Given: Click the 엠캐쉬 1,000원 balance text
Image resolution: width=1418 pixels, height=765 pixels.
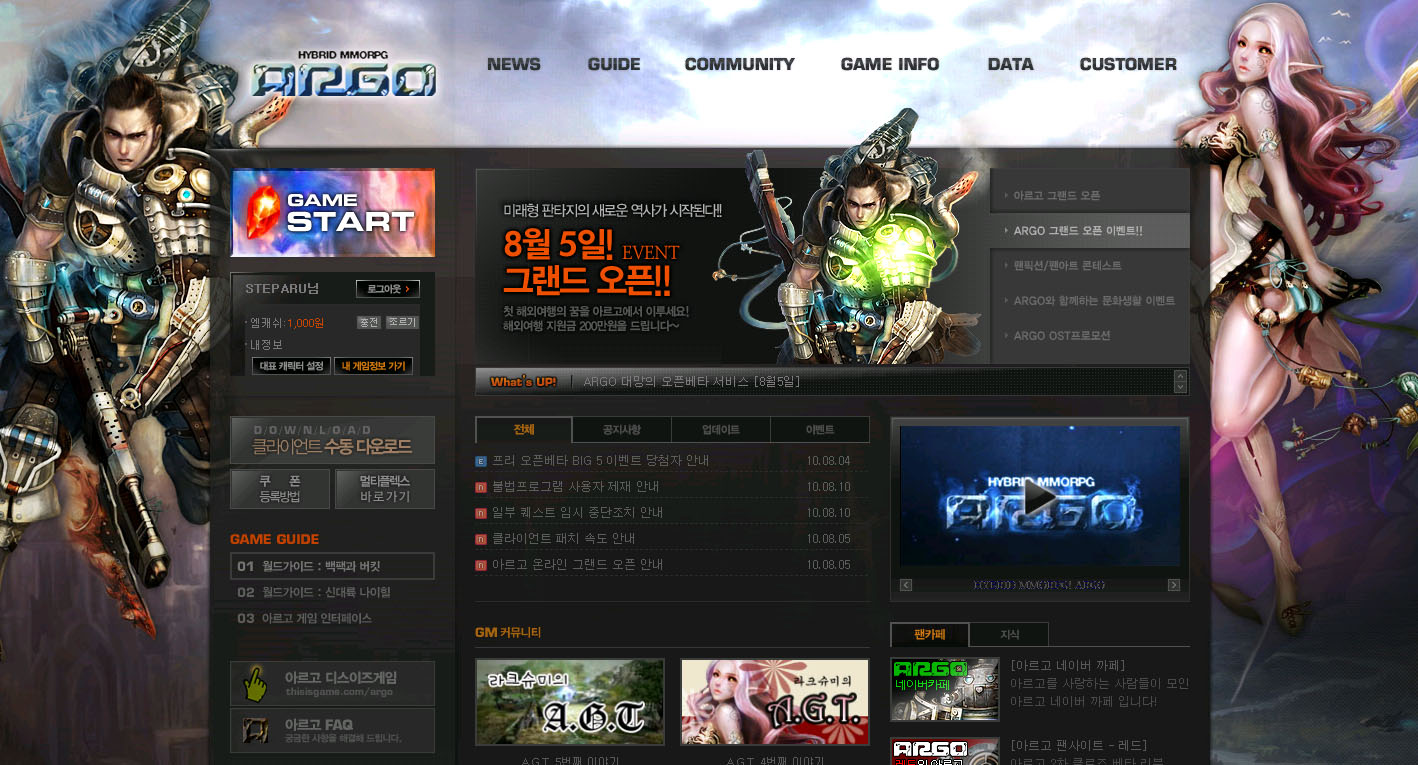Looking at the screenshot, I should pyautogui.click(x=287, y=323).
